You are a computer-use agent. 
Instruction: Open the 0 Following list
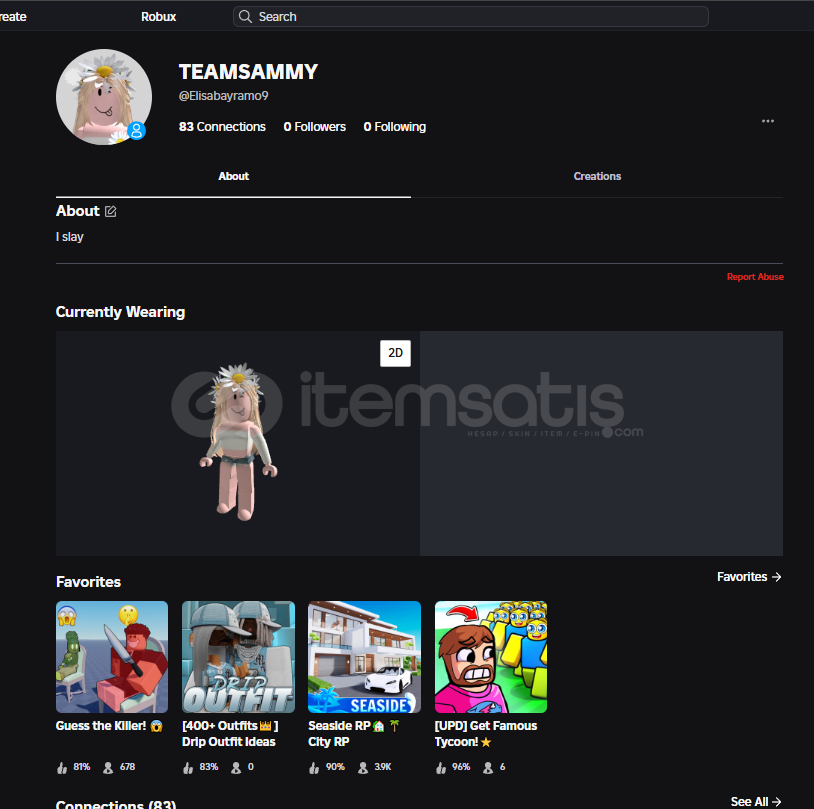(x=395, y=127)
